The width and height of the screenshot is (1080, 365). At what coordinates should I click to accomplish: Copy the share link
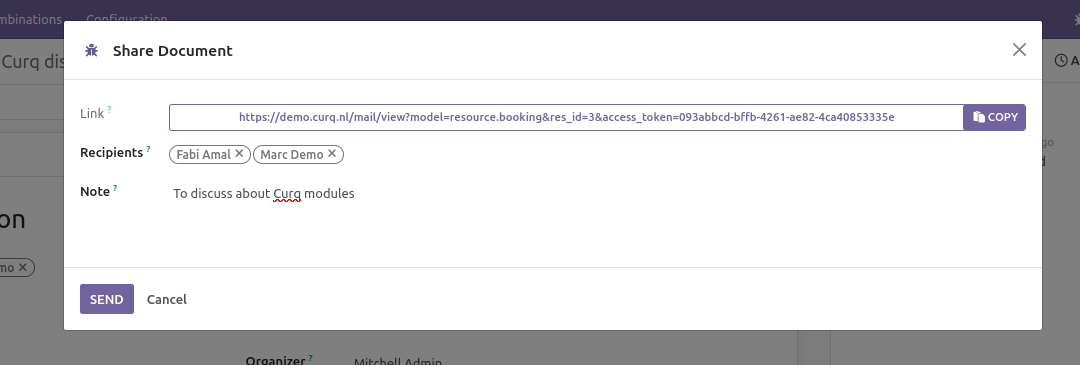click(995, 117)
